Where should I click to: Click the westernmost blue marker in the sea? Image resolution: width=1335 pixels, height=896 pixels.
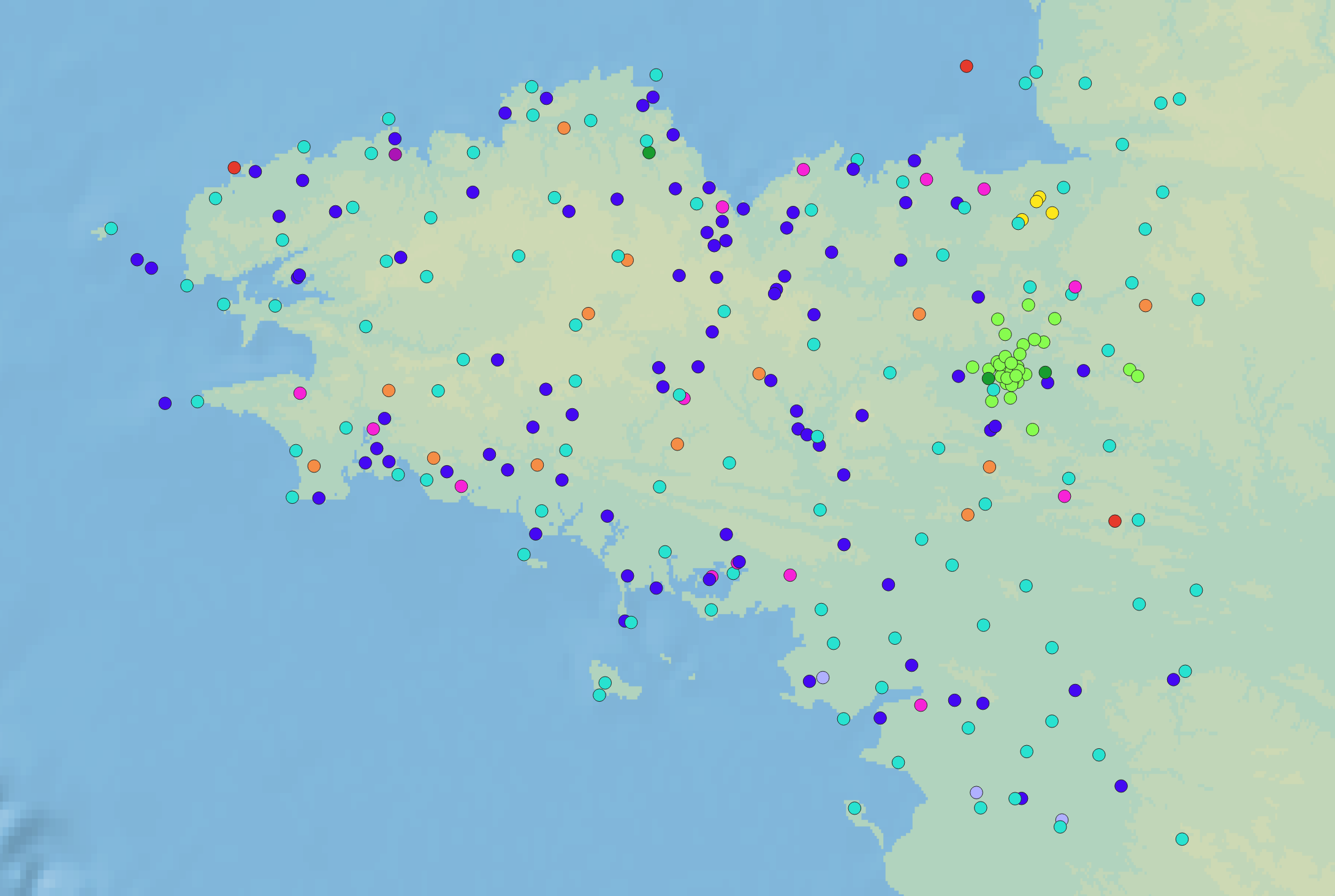[x=137, y=260]
